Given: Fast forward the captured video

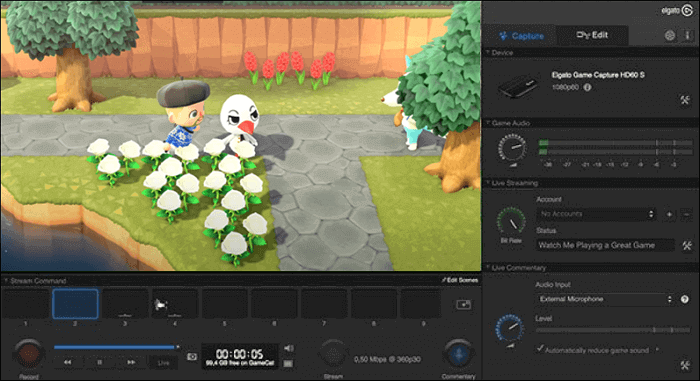Looking at the screenshot, I should click(x=131, y=362).
